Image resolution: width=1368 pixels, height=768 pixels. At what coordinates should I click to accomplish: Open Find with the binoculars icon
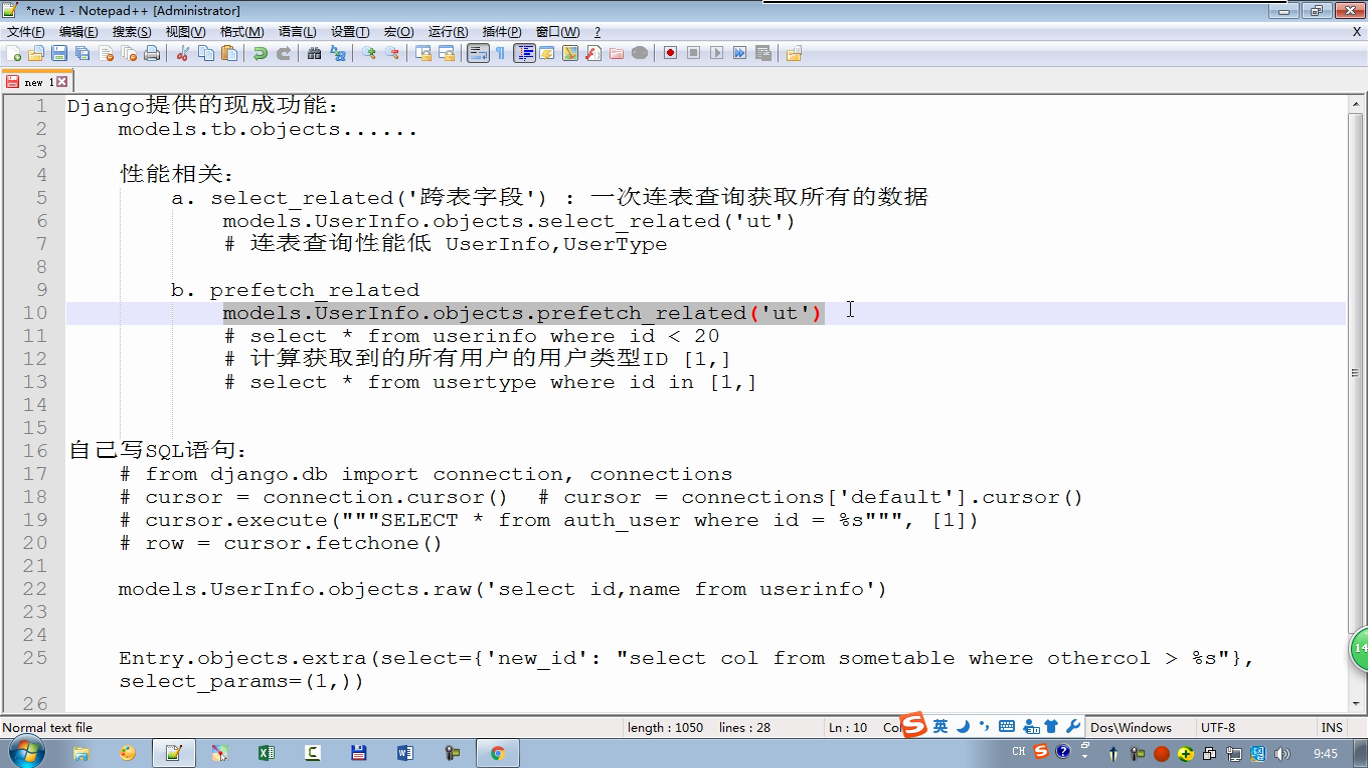tap(314, 53)
